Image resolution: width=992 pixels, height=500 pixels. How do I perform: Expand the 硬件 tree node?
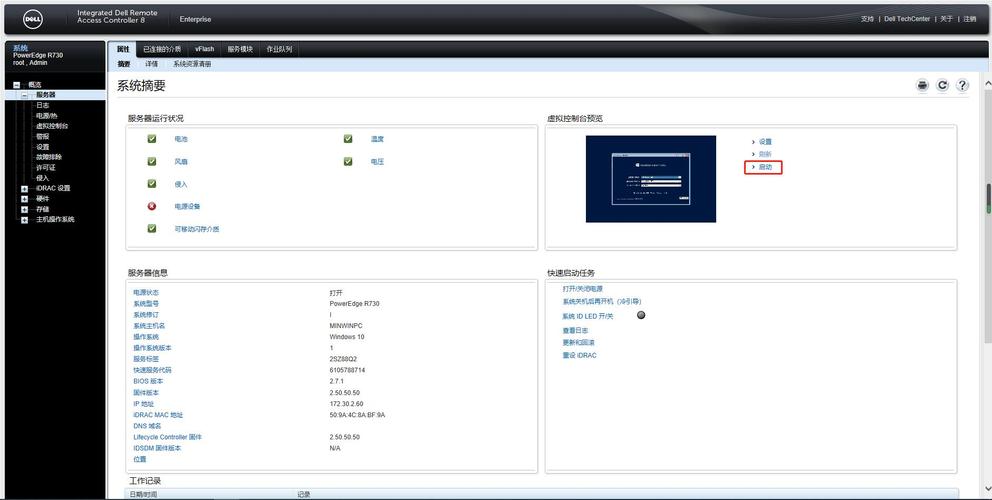[x=25, y=199]
